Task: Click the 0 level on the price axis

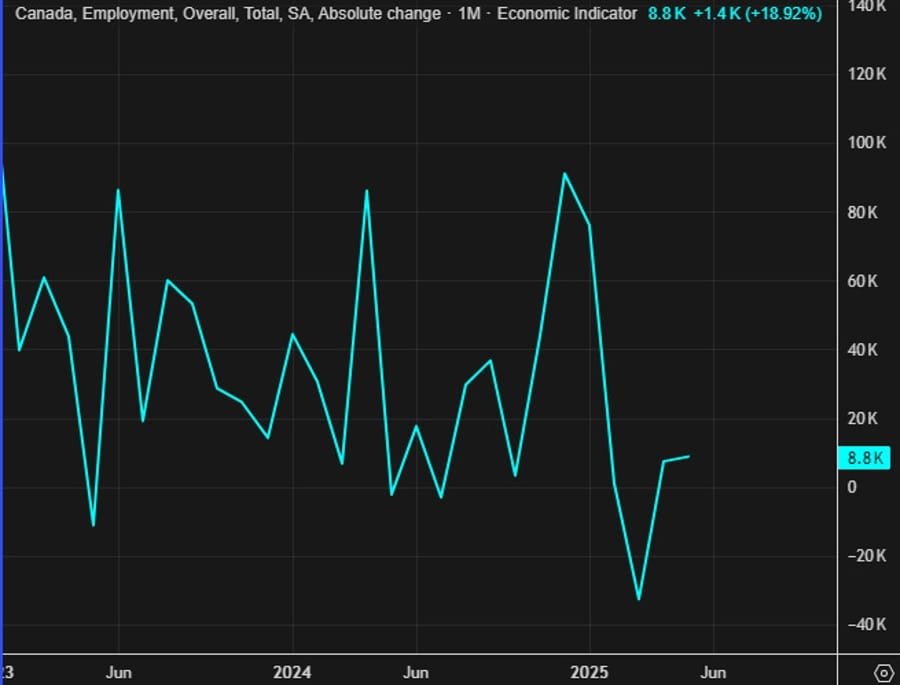Action: [x=852, y=487]
